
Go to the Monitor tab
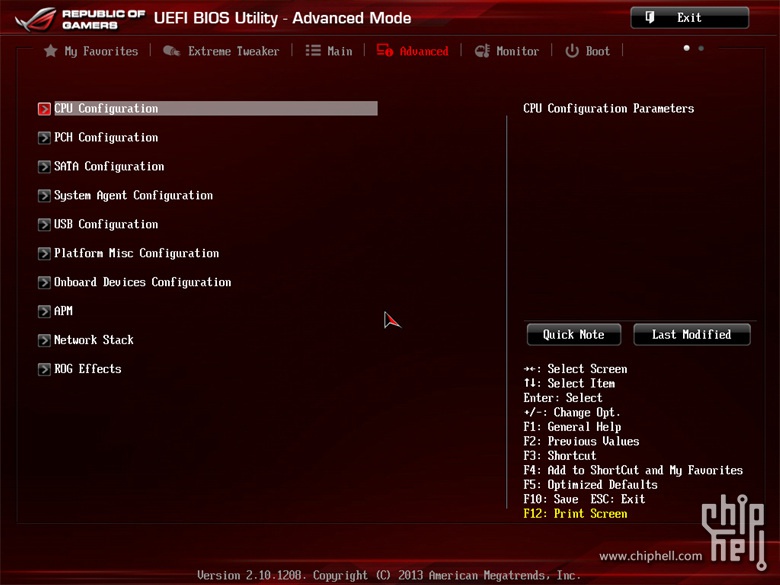coord(517,51)
